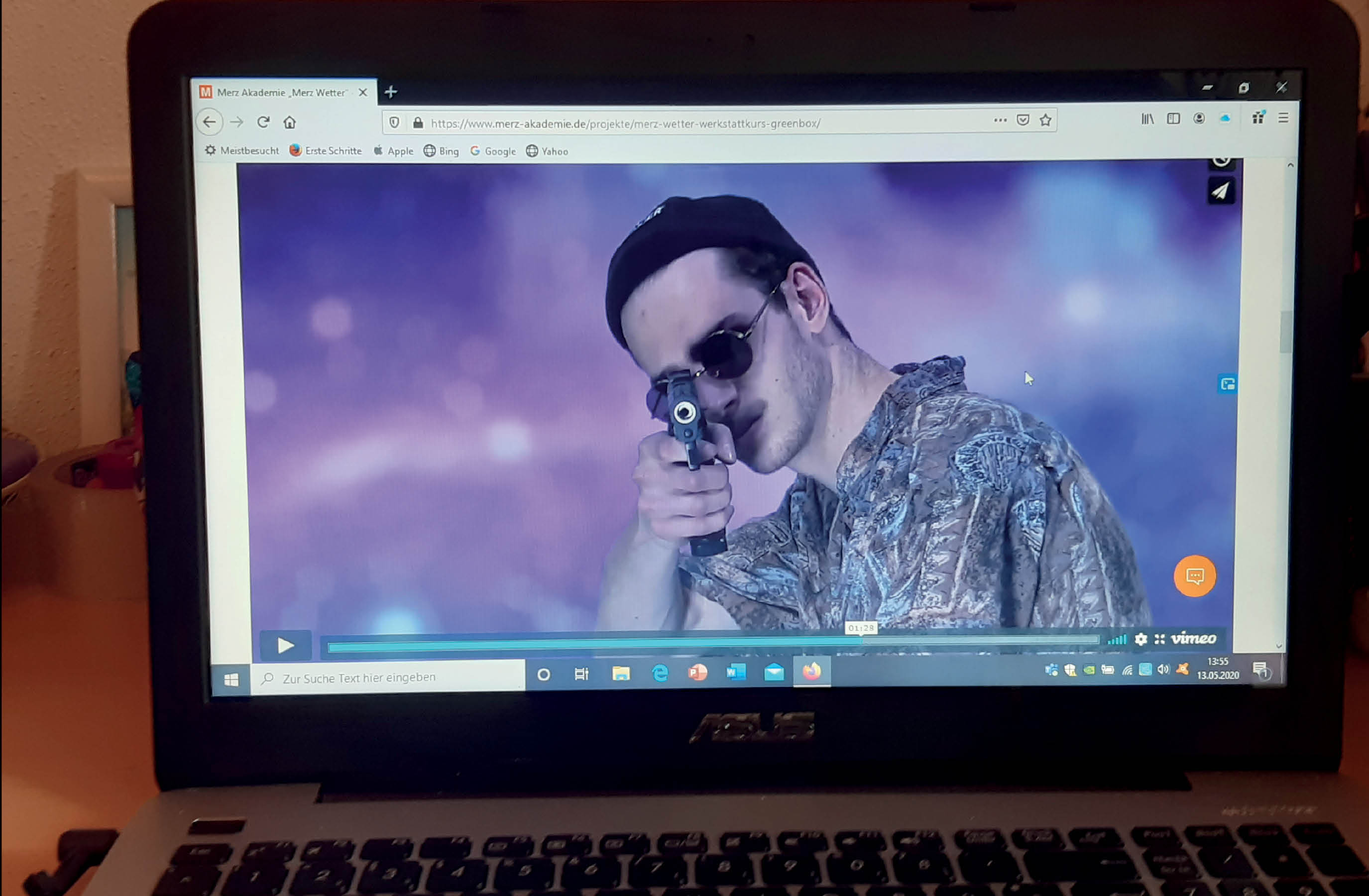Open the Firefox hamburger menu
The height and width of the screenshot is (896, 1369).
click(1283, 117)
